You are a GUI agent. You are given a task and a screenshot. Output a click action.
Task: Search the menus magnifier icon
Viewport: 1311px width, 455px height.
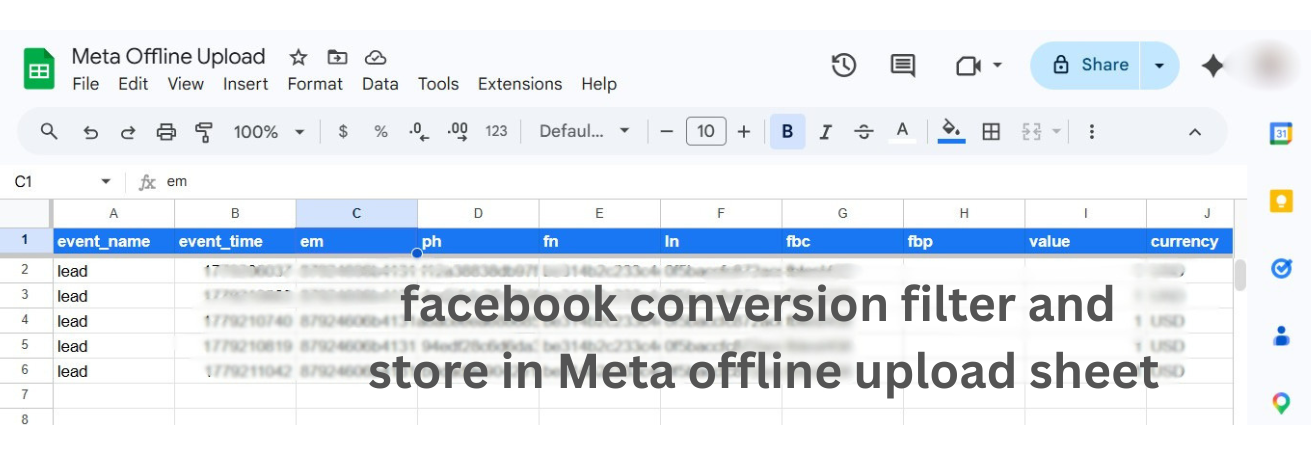point(49,131)
